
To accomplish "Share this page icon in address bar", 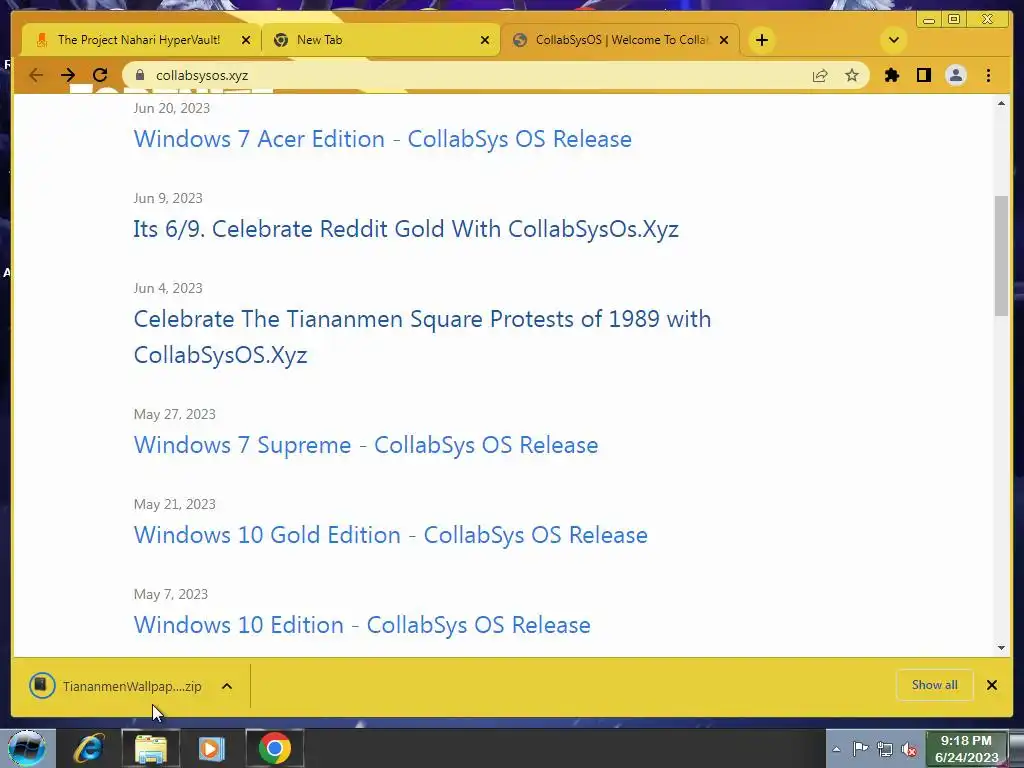I will point(820,75).
